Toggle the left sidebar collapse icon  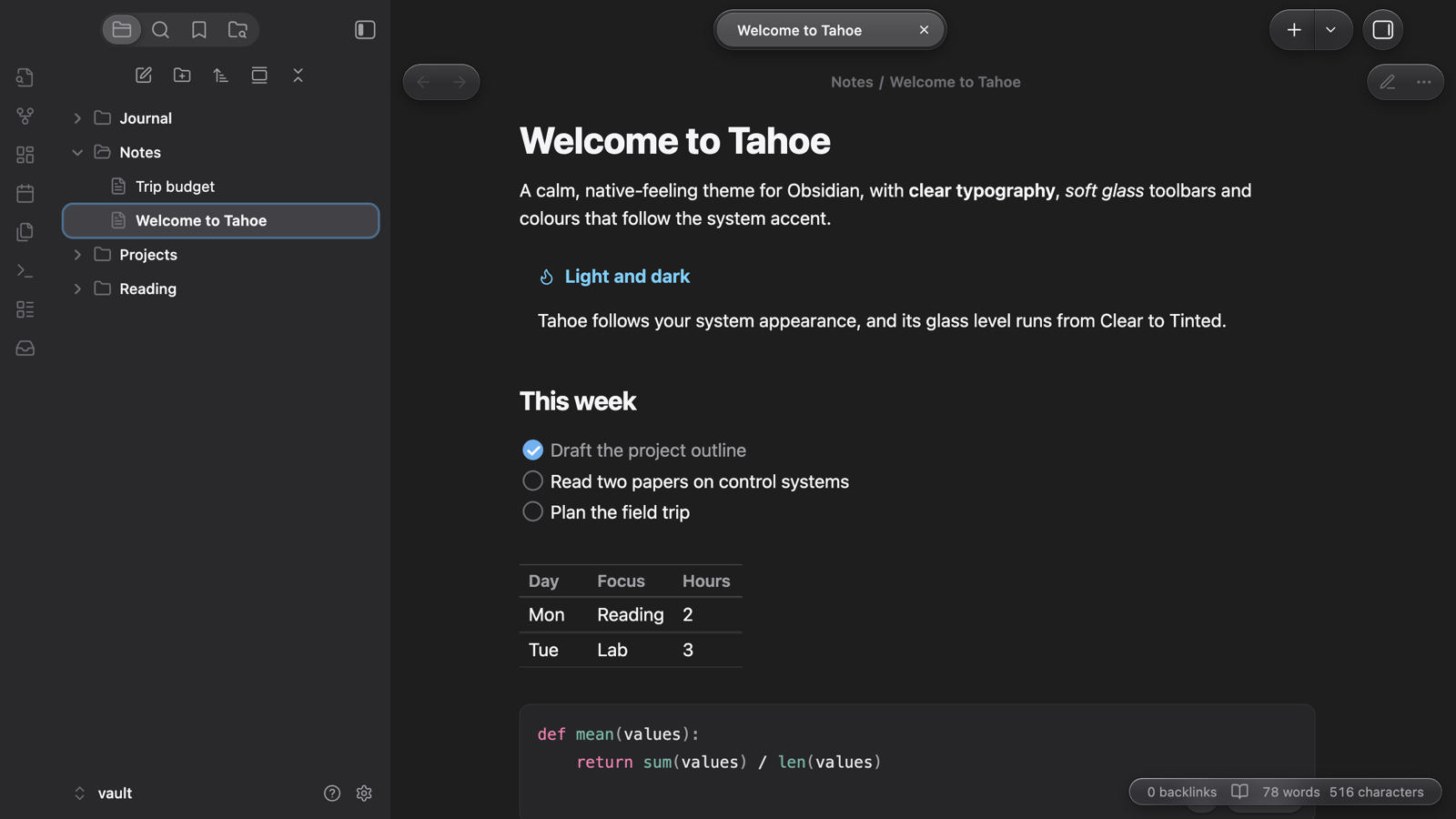tap(365, 30)
